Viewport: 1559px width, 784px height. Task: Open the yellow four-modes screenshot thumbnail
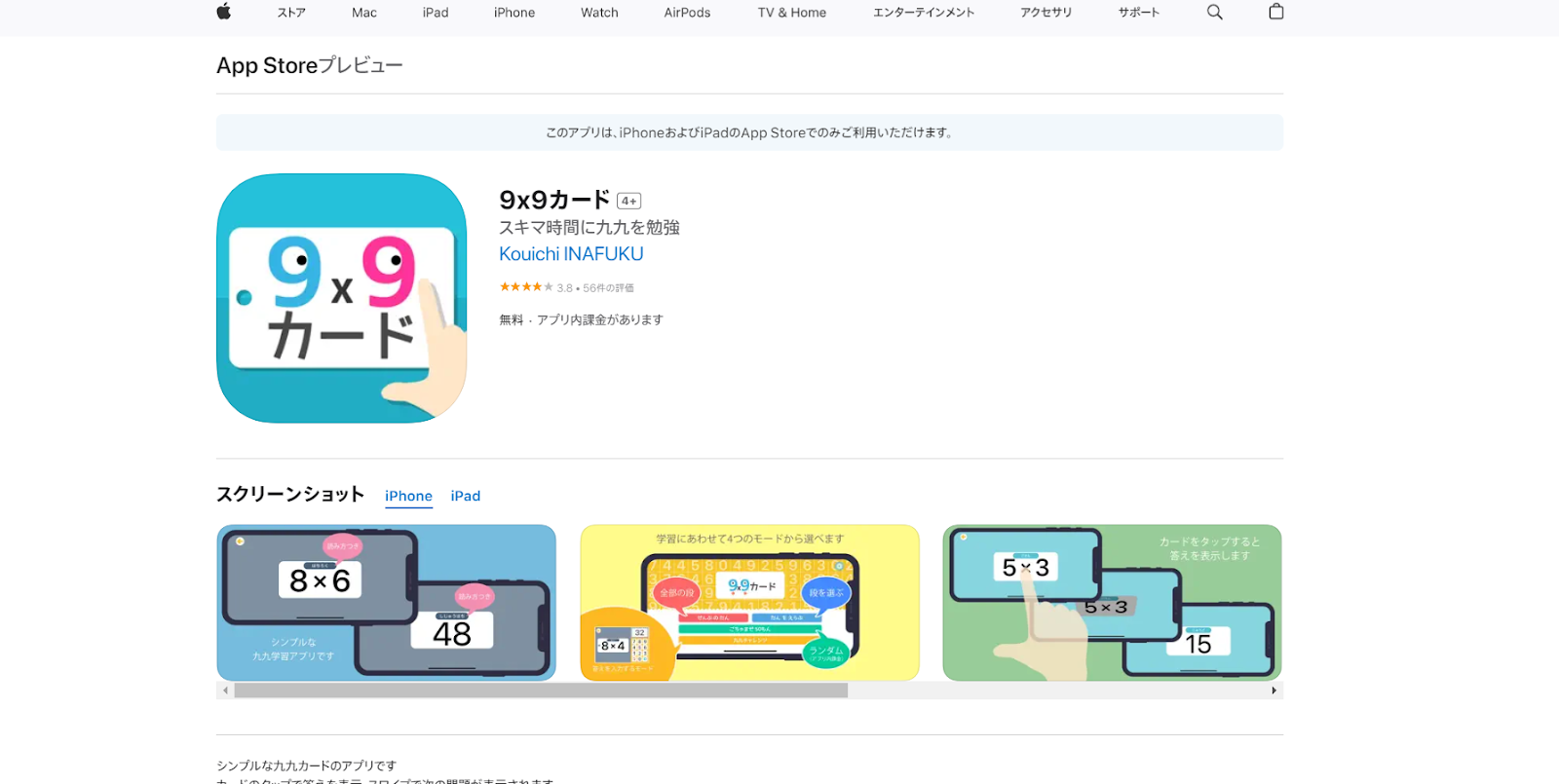click(x=749, y=603)
